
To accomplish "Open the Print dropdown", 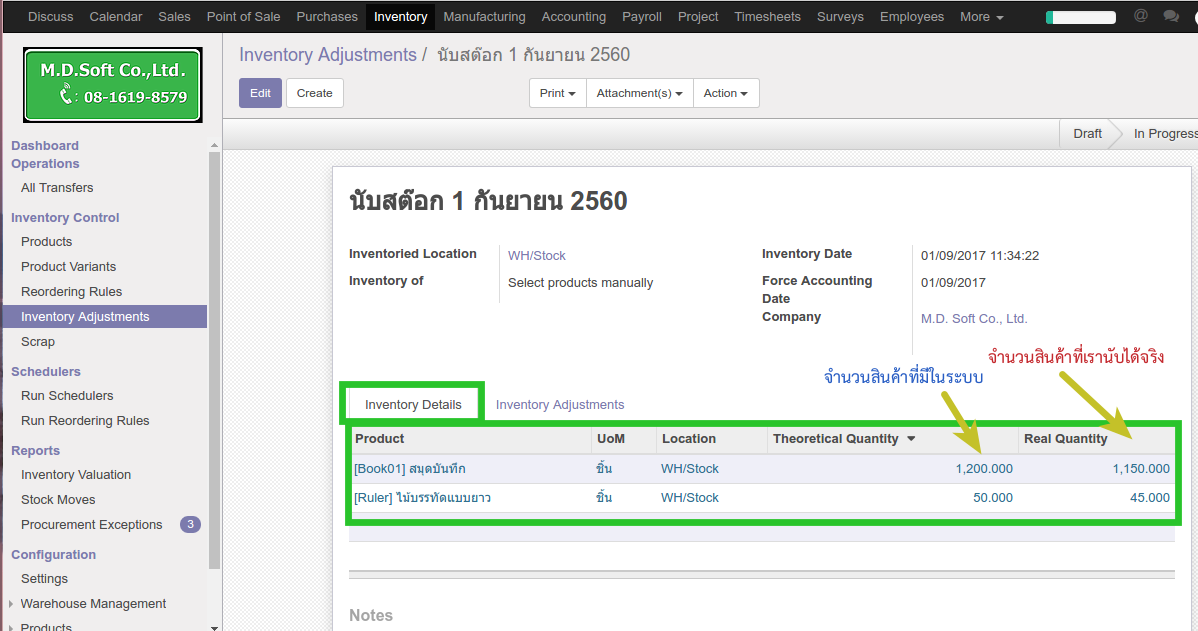I will [557, 93].
